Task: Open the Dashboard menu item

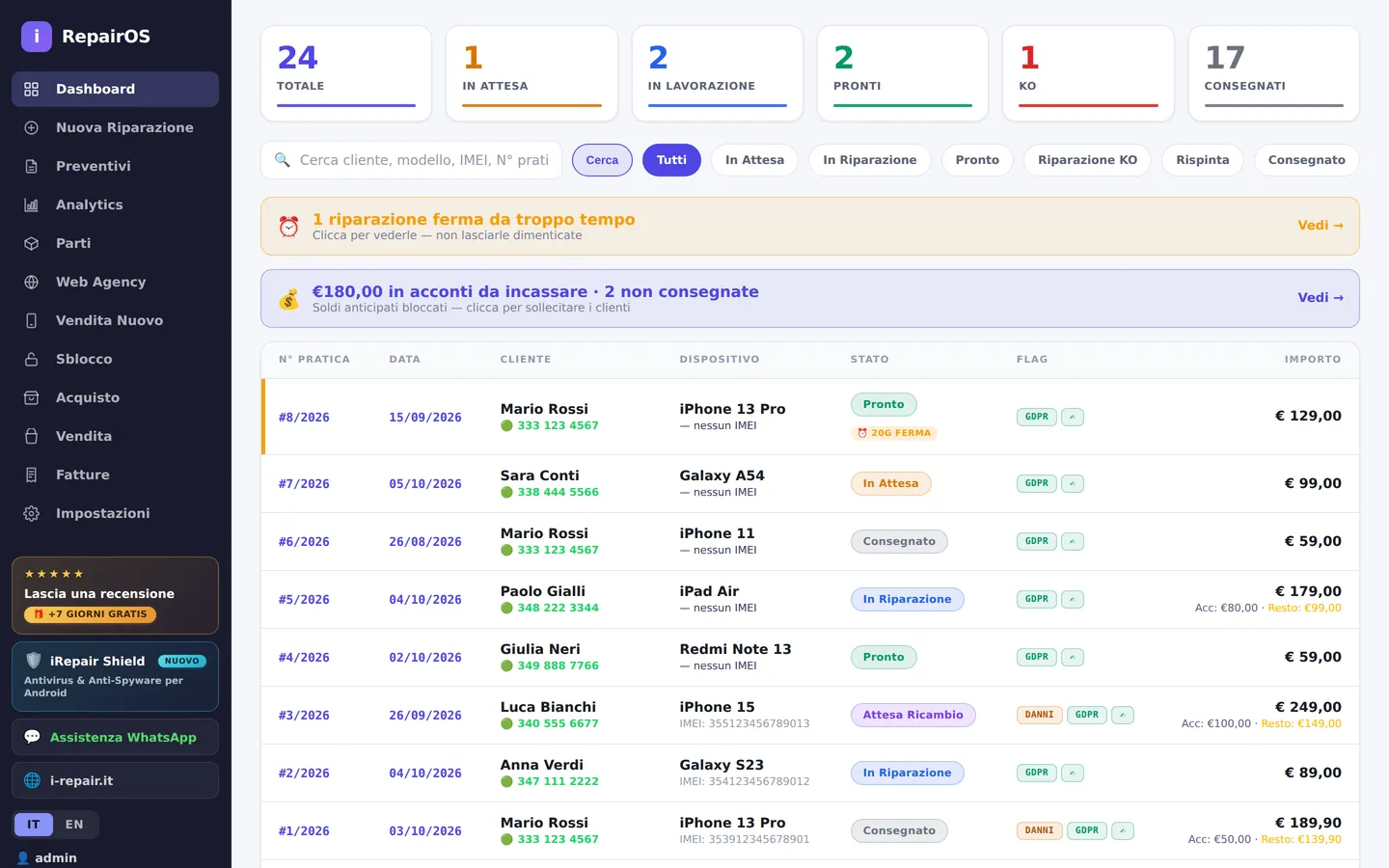Action: [115, 89]
